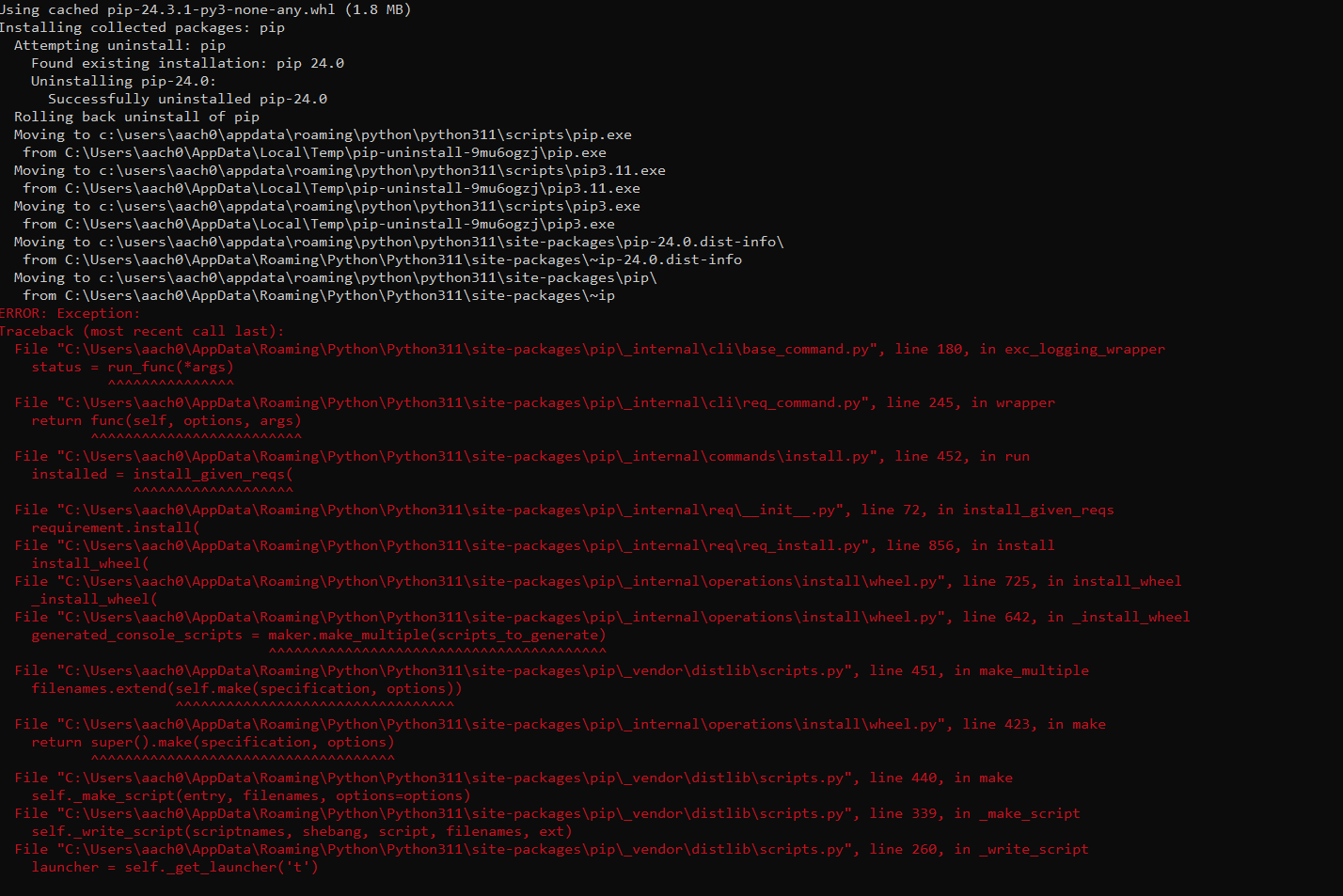Click the 'Installing collected packages: pip' line
Image resolution: width=1343 pixels, height=896 pixels.
pos(142,27)
